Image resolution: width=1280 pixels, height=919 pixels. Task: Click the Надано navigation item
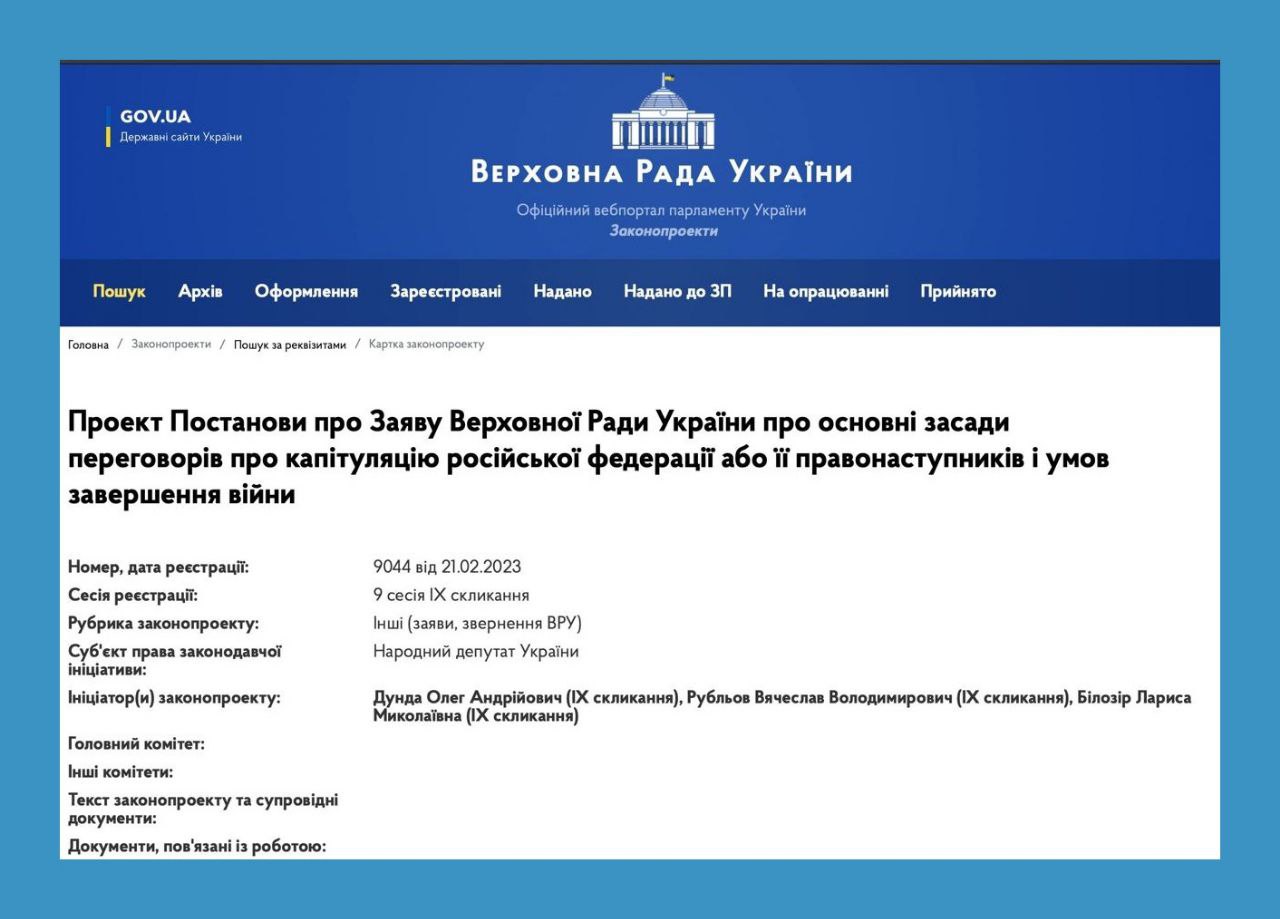tap(562, 292)
